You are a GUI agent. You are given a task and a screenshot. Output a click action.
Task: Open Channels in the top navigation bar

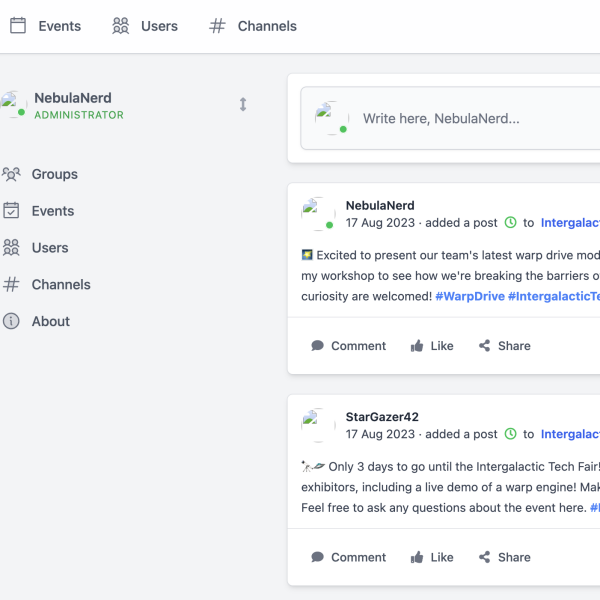pyautogui.click(x=253, y=26)
